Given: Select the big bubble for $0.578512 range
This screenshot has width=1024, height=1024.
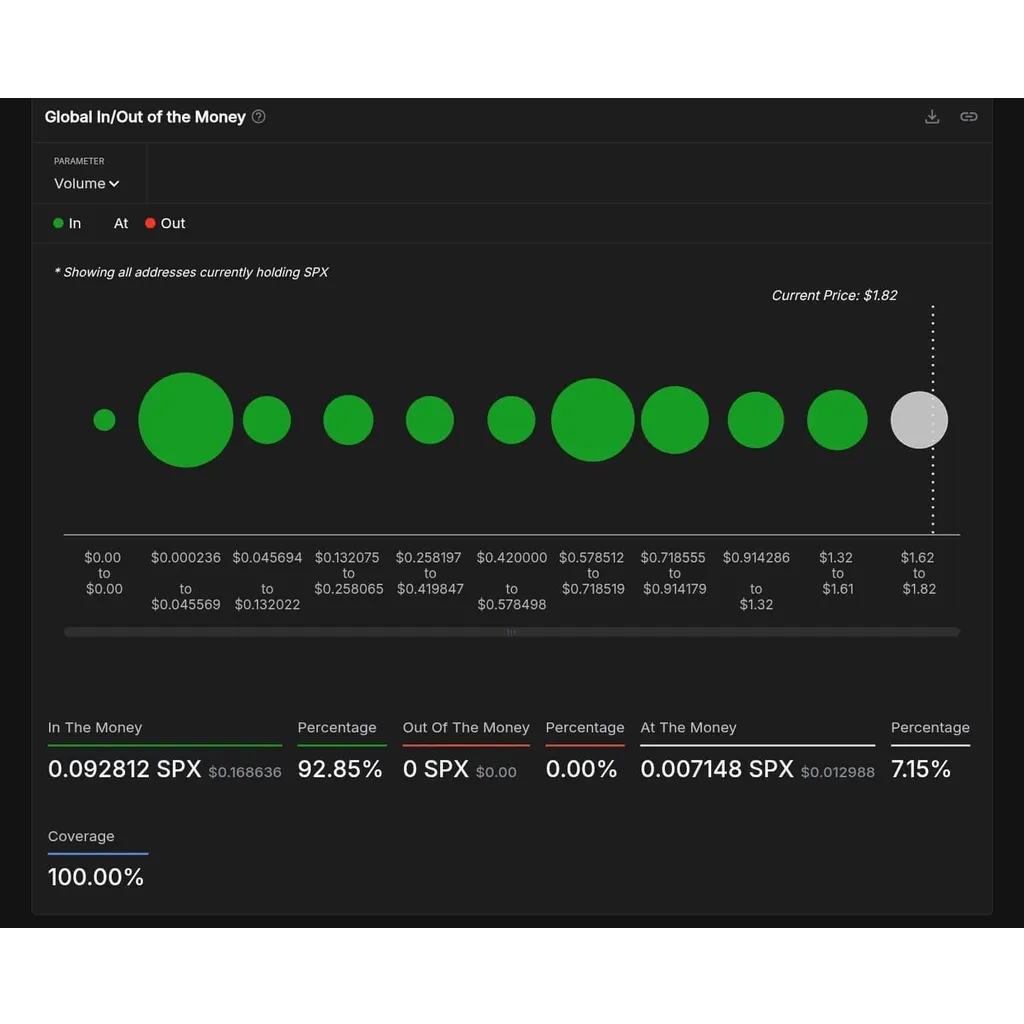Looking at the screenshot, I should pyautogui.click(x=592, y=420).
